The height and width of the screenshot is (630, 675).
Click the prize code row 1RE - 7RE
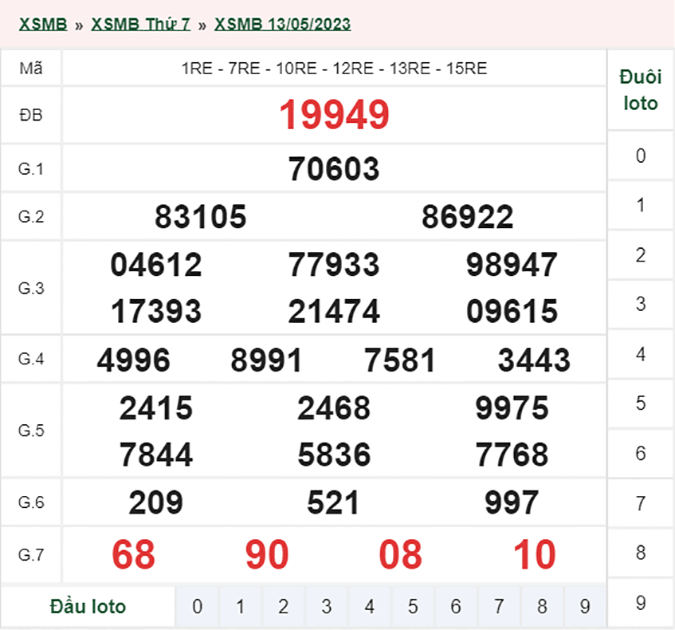[x=334, y=68]
